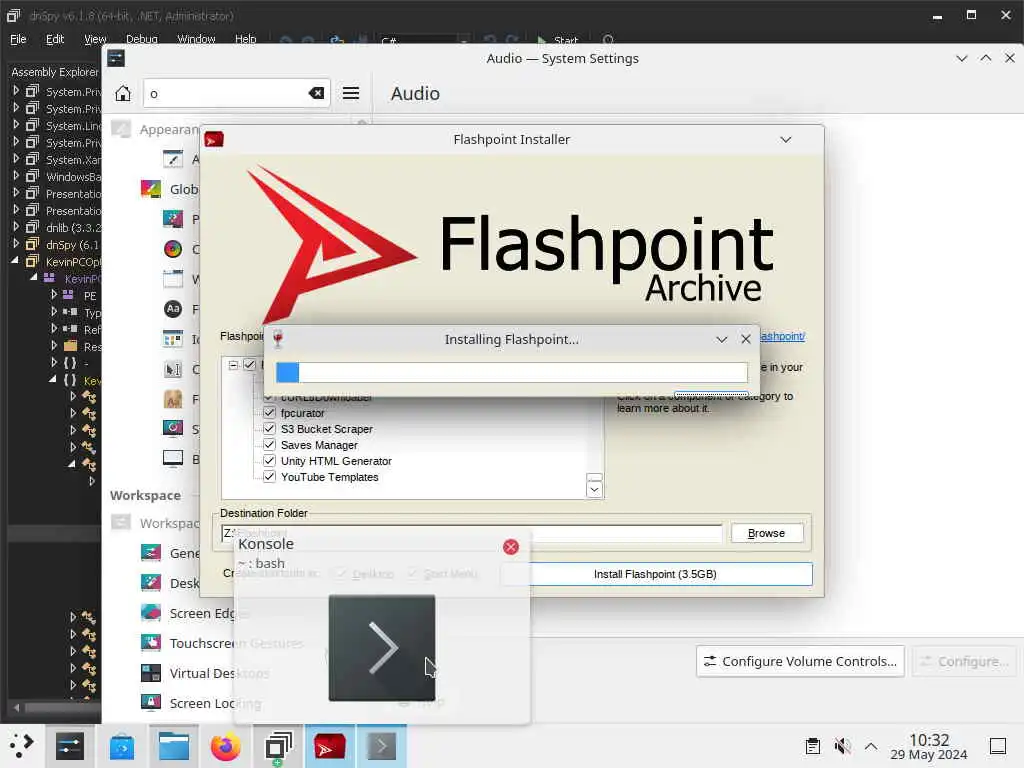Clear the System Settings search field
The image size is (1024, 768).
point(317,93)
